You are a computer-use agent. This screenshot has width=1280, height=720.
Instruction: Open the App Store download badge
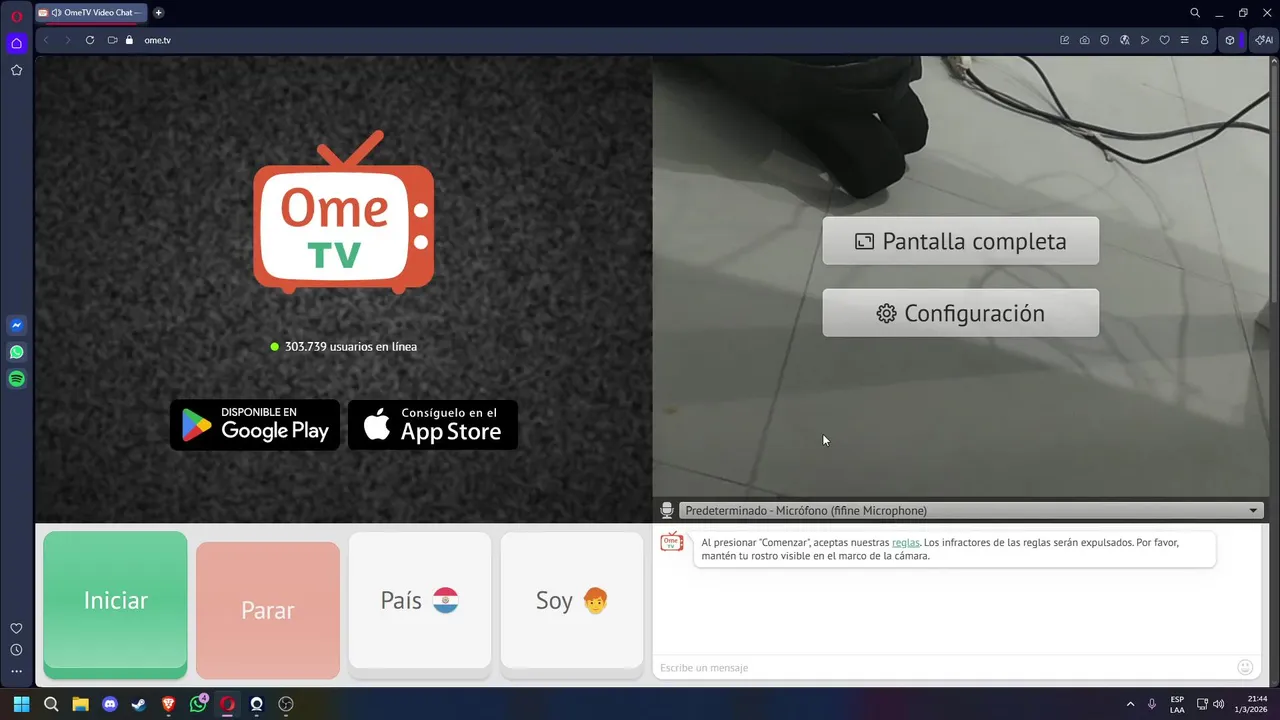click(433, 425)
